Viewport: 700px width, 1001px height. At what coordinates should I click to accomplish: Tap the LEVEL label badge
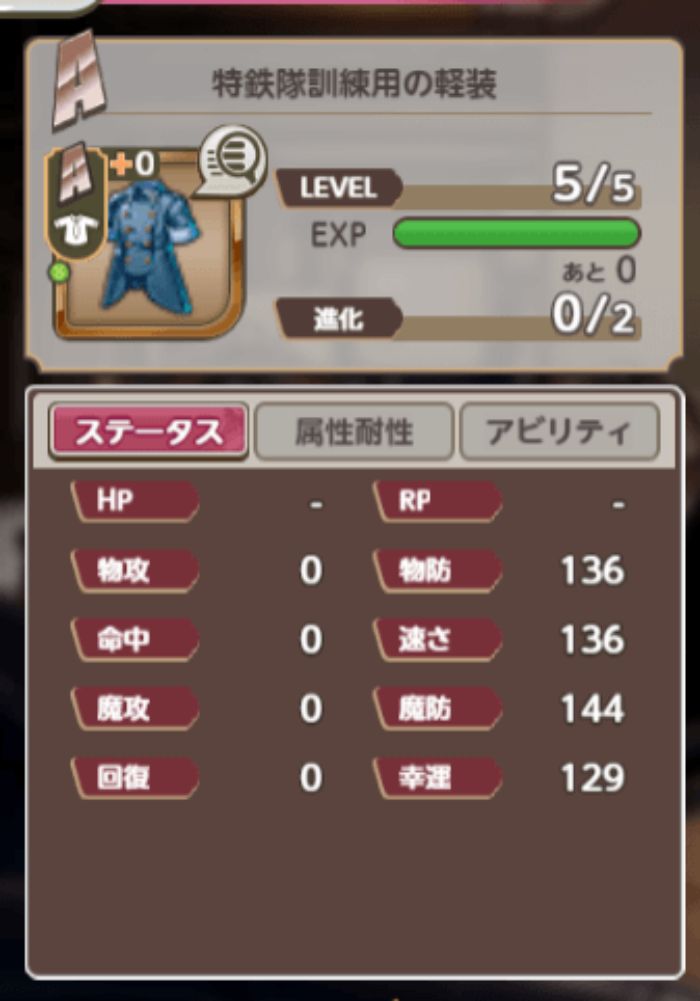coord(339,188)
